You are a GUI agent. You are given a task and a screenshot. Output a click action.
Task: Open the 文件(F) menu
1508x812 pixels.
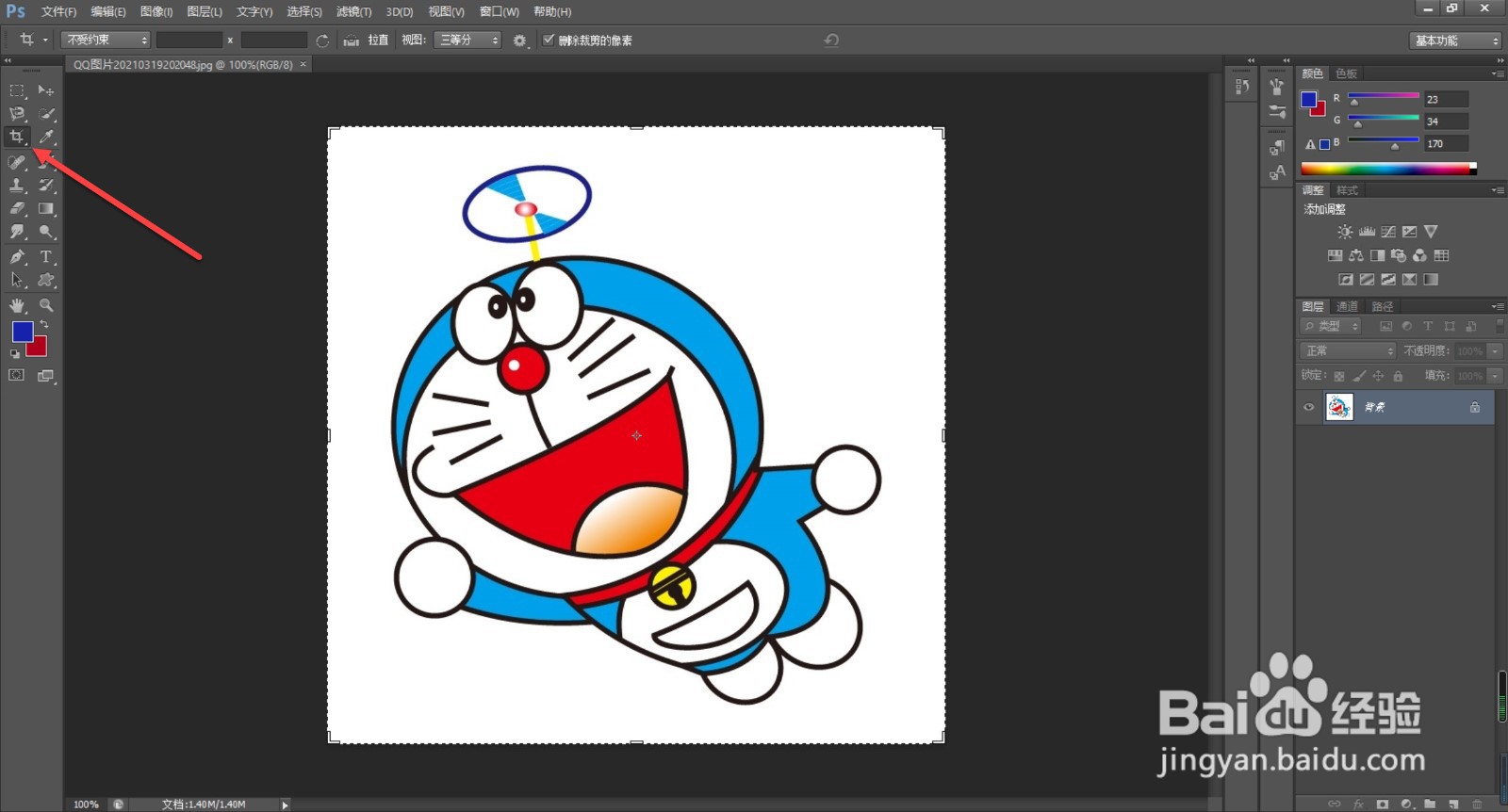point(58,11)
